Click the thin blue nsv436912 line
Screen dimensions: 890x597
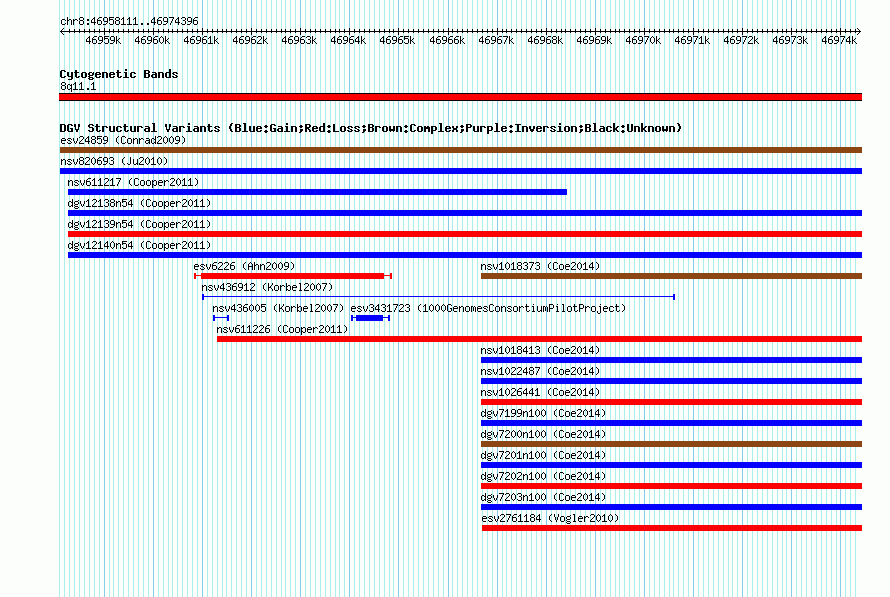point(439,297)
